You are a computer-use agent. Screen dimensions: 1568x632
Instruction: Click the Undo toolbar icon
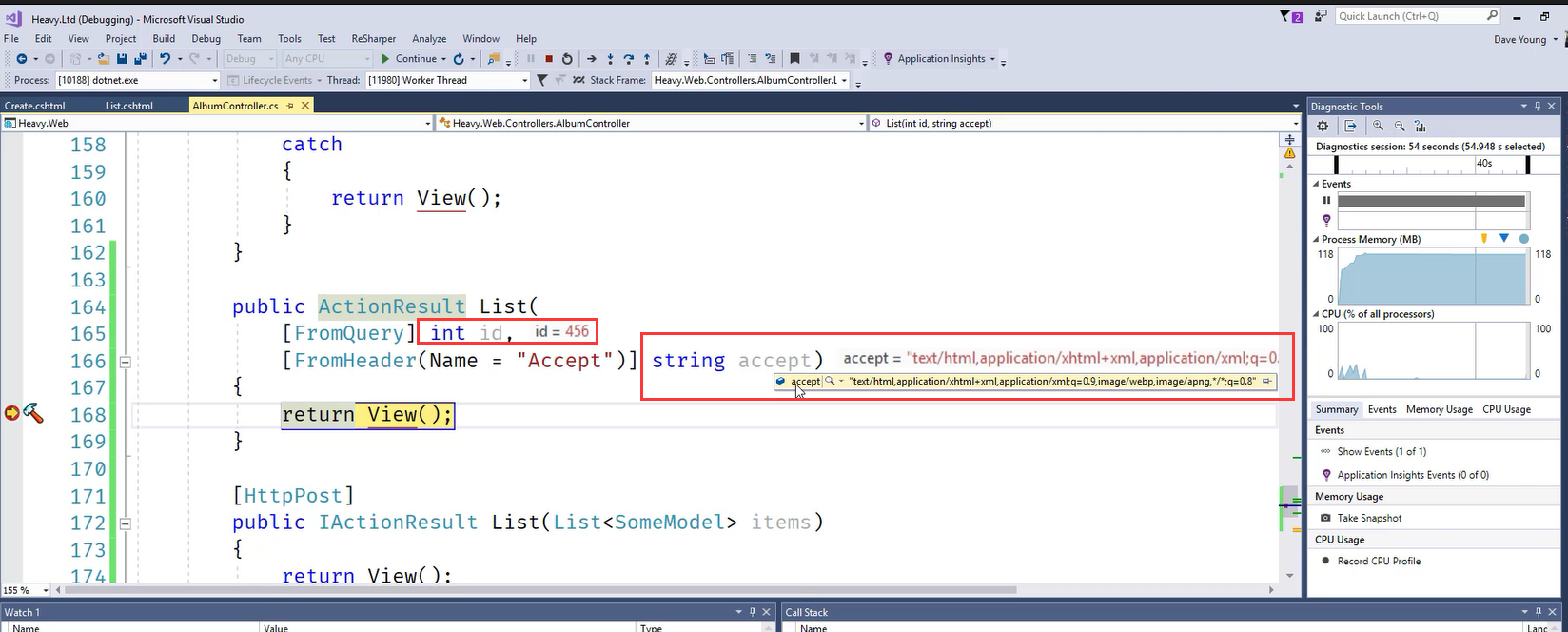tap(165, 59)
